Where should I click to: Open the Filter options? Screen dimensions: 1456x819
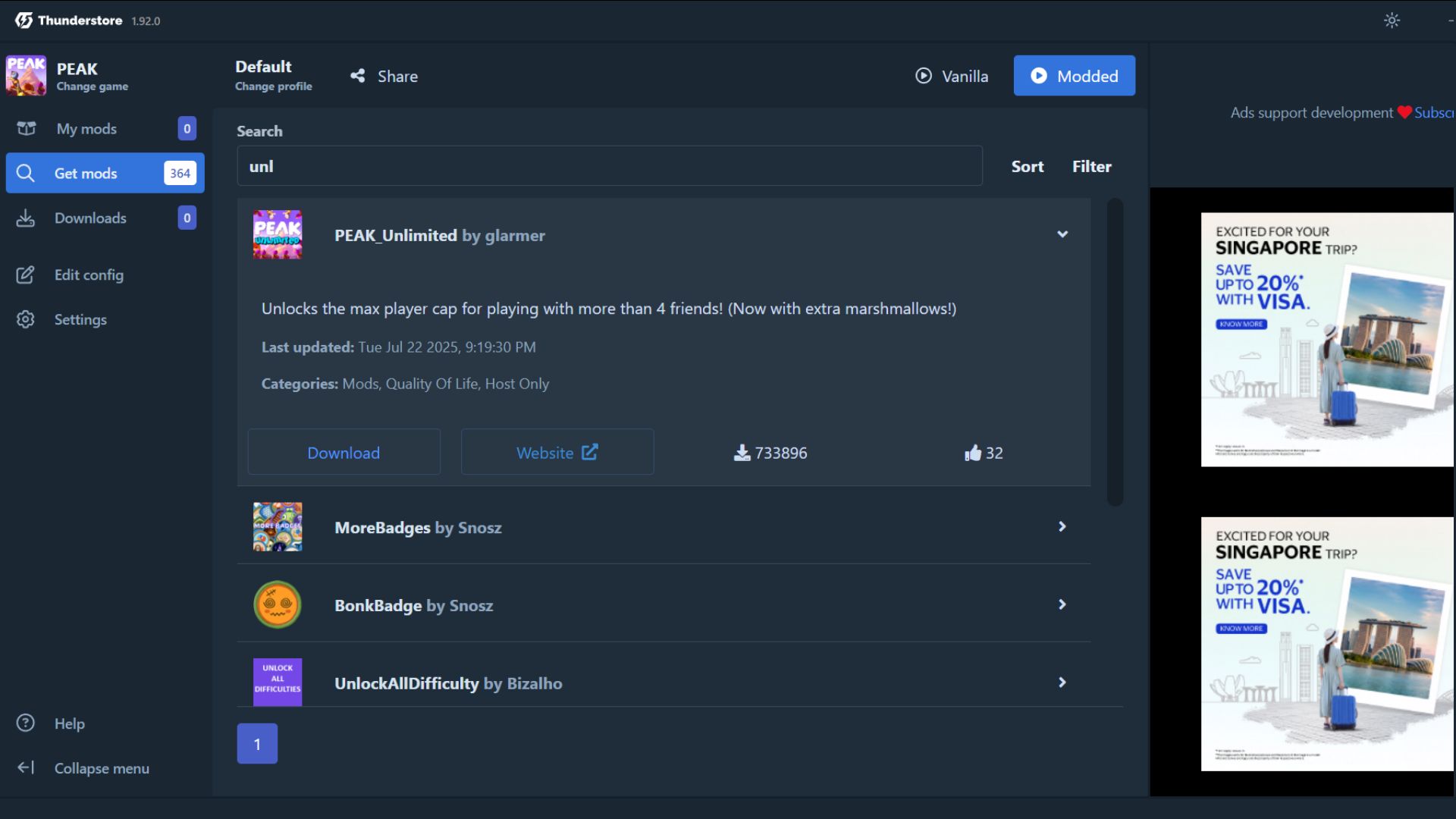click(x=1091, y=166)
